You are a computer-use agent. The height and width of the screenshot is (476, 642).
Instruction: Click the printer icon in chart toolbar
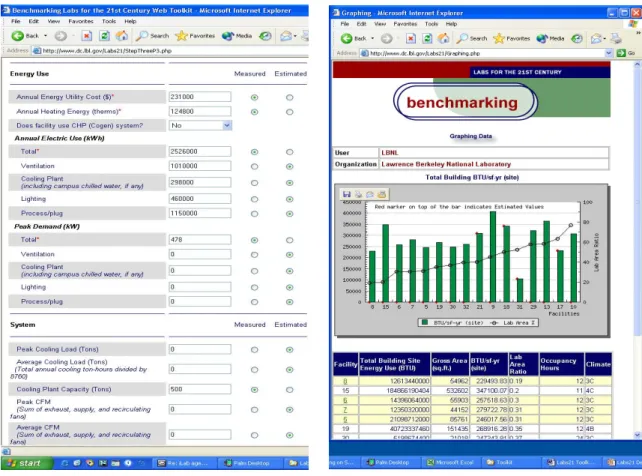[x=358, y=194]
